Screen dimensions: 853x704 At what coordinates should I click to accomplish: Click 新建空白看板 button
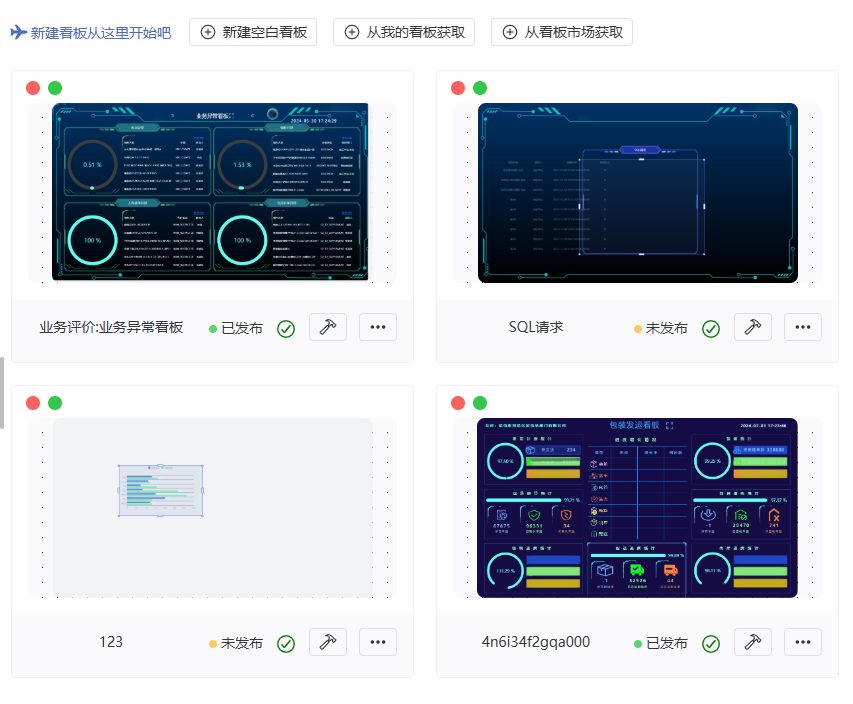(x=253, y=32)
